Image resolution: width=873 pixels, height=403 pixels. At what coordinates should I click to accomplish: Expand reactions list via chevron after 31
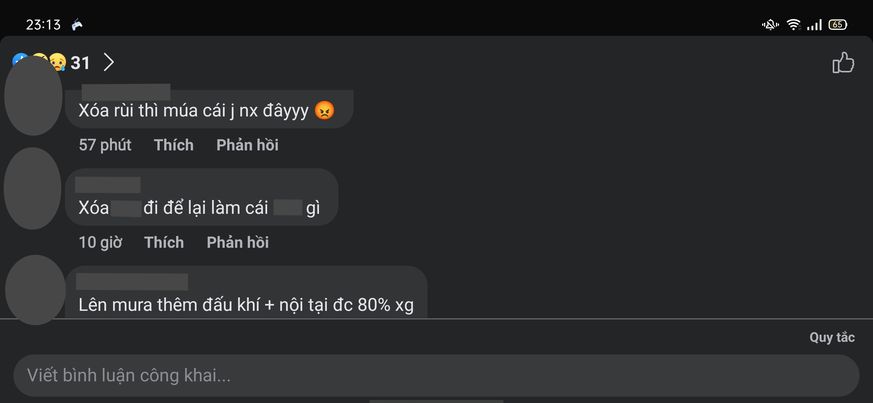(x=109, y=63)
